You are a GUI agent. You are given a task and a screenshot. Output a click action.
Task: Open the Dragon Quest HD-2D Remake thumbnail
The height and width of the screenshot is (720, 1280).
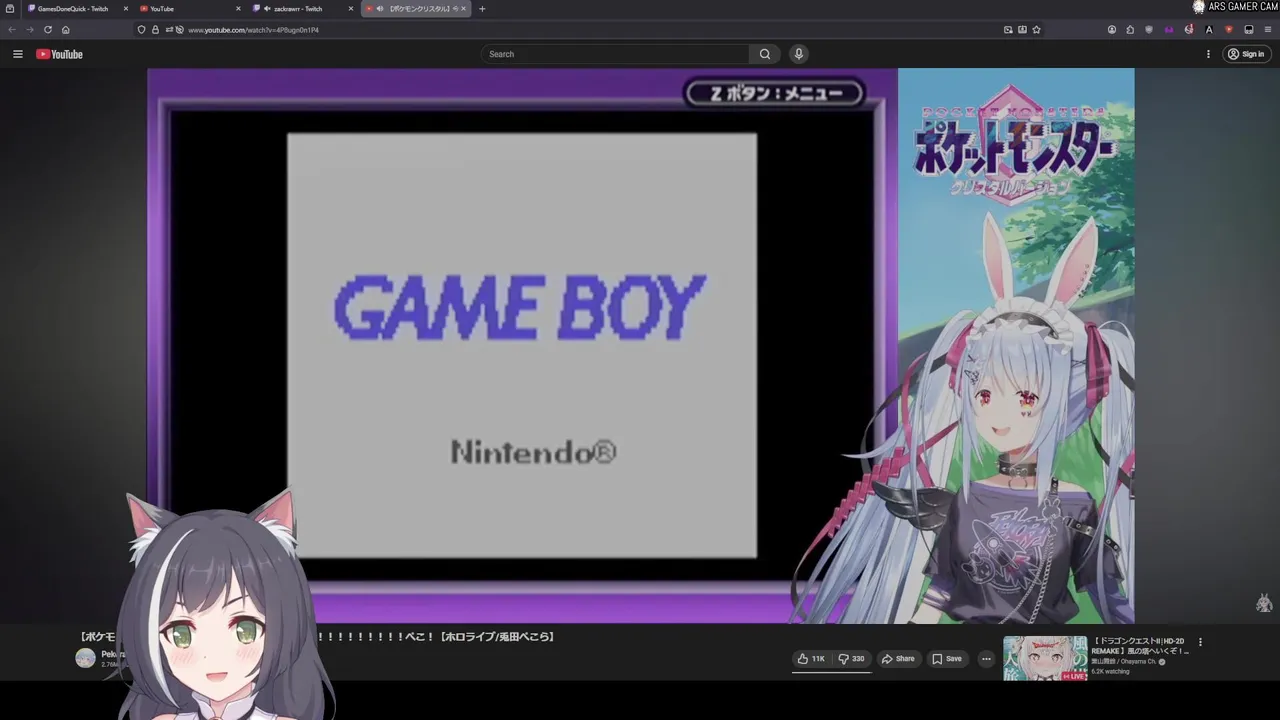[1045, 658]
